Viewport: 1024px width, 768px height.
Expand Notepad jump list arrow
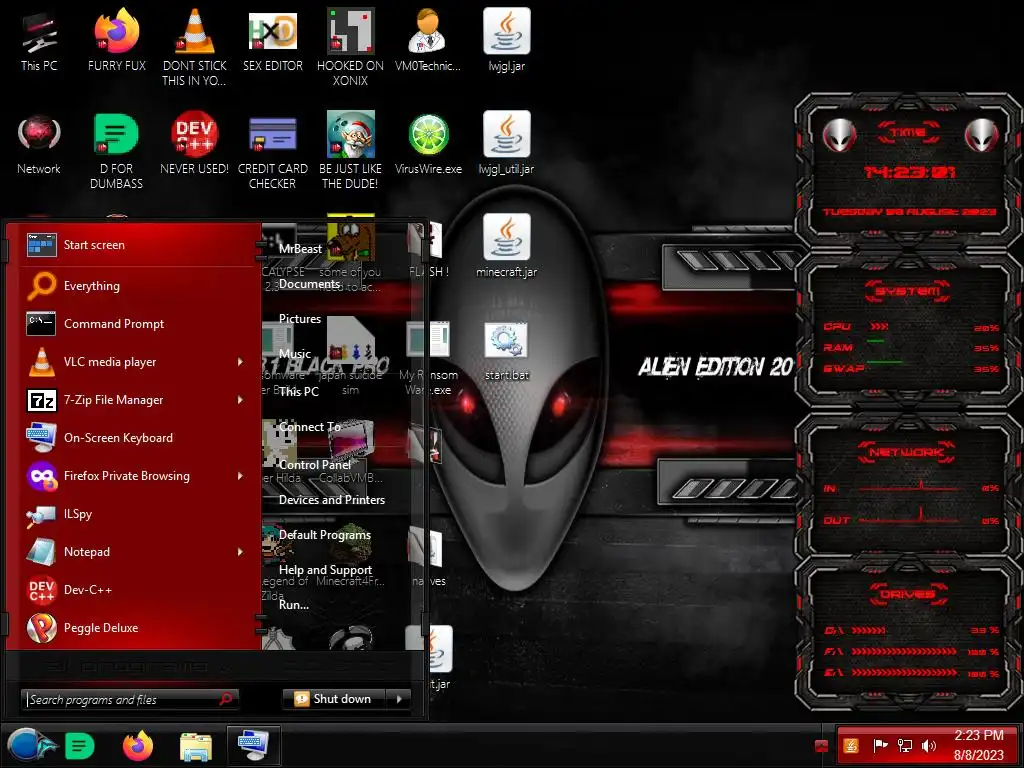click(x=240, y=552)
